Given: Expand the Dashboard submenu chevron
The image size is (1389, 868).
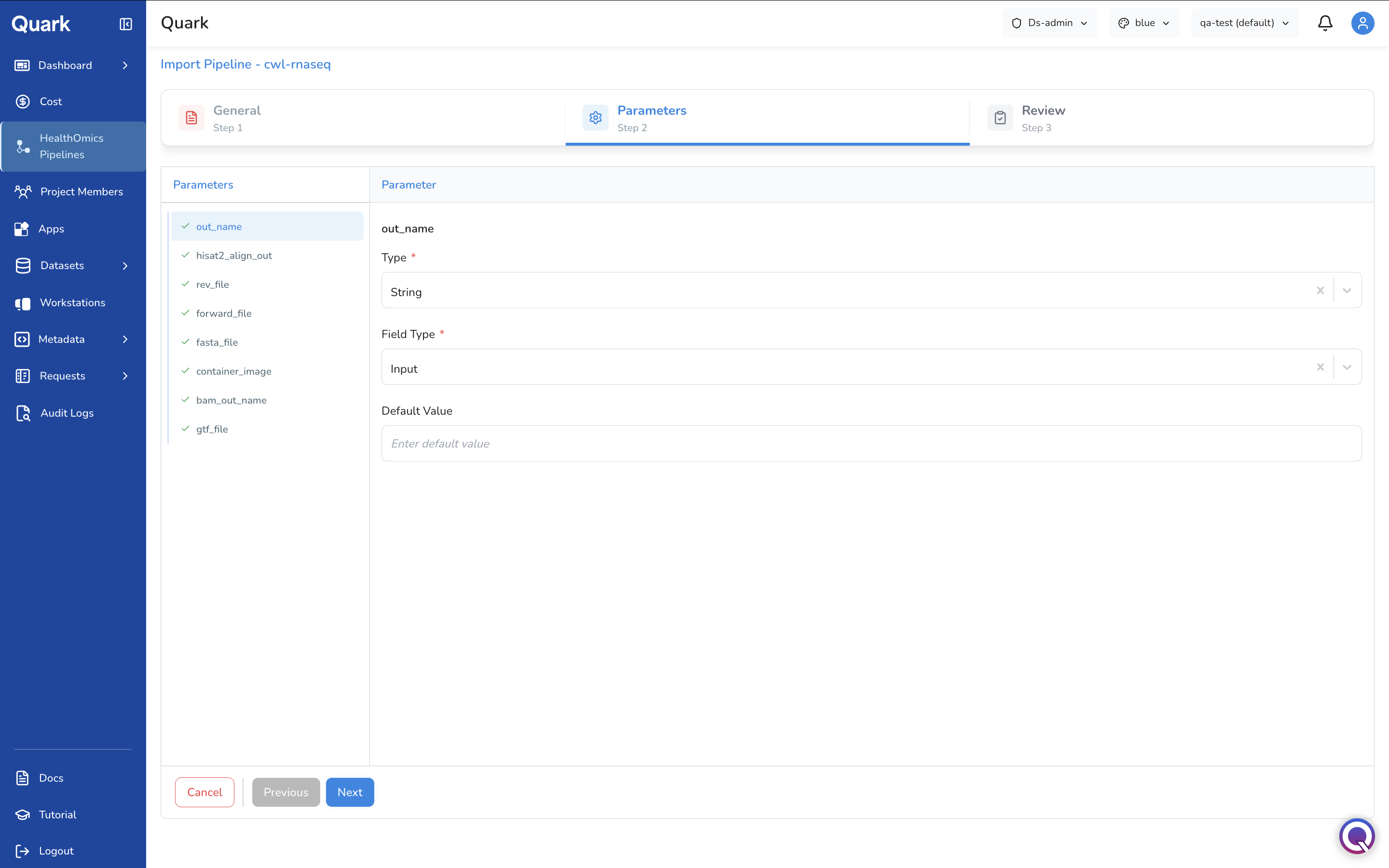Looking at the screenshot, I should 125,65.
